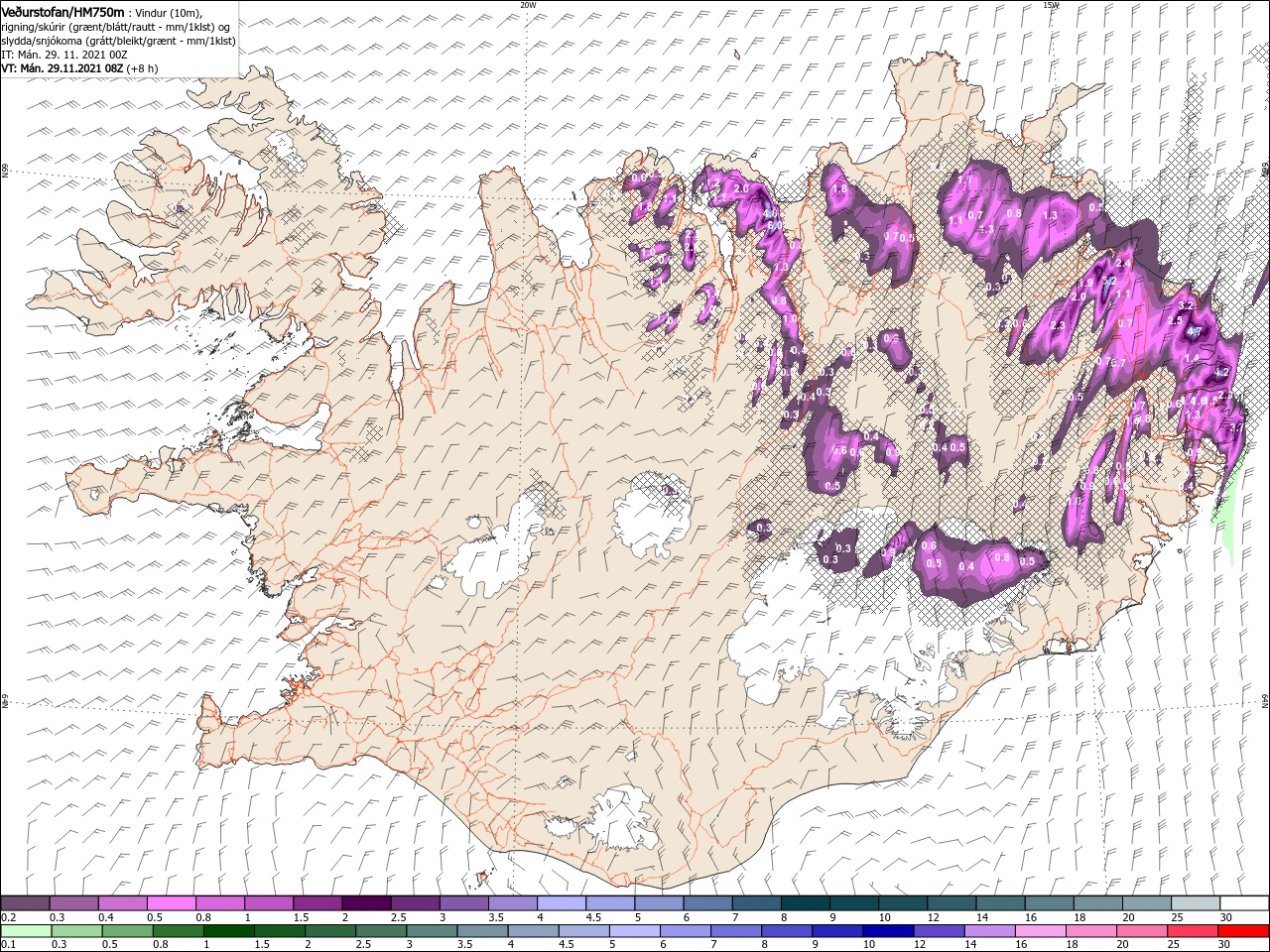Click the 16 label under the snow scale
This screenshot has height=952, width=1270.
1031,917
